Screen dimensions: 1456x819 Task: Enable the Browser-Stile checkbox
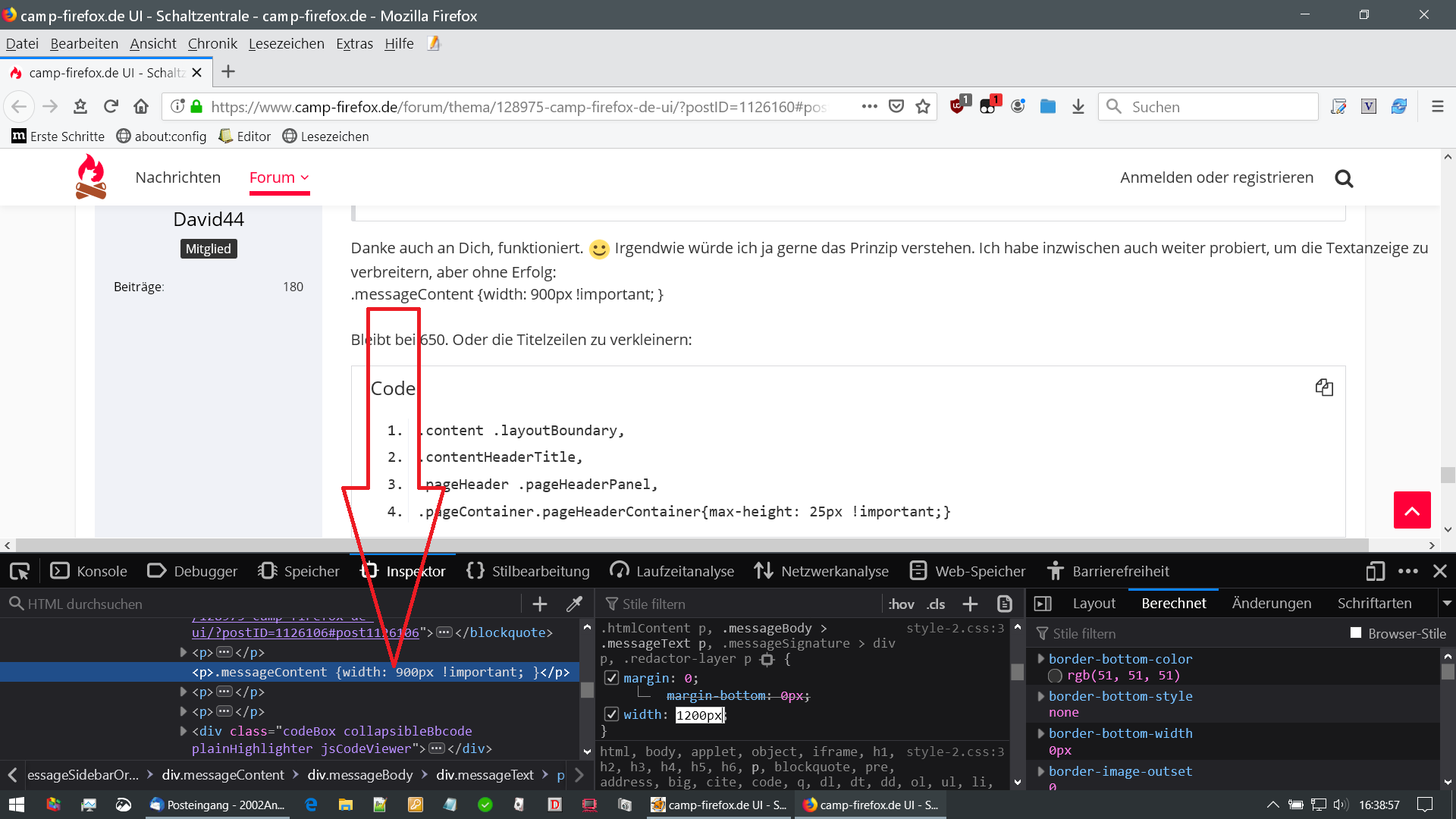pos(1356,633)
